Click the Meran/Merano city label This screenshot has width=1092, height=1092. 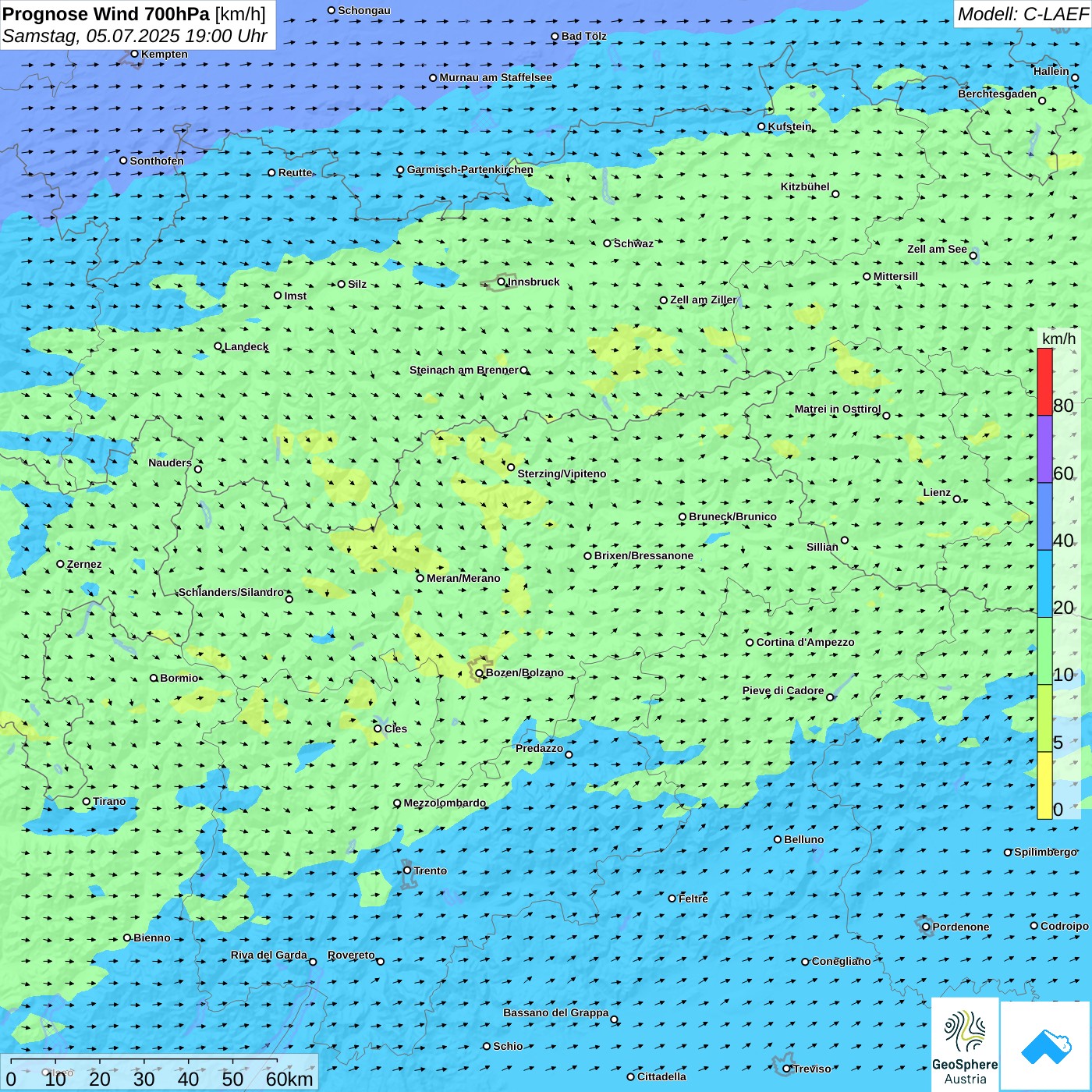[x=463, y=578]
